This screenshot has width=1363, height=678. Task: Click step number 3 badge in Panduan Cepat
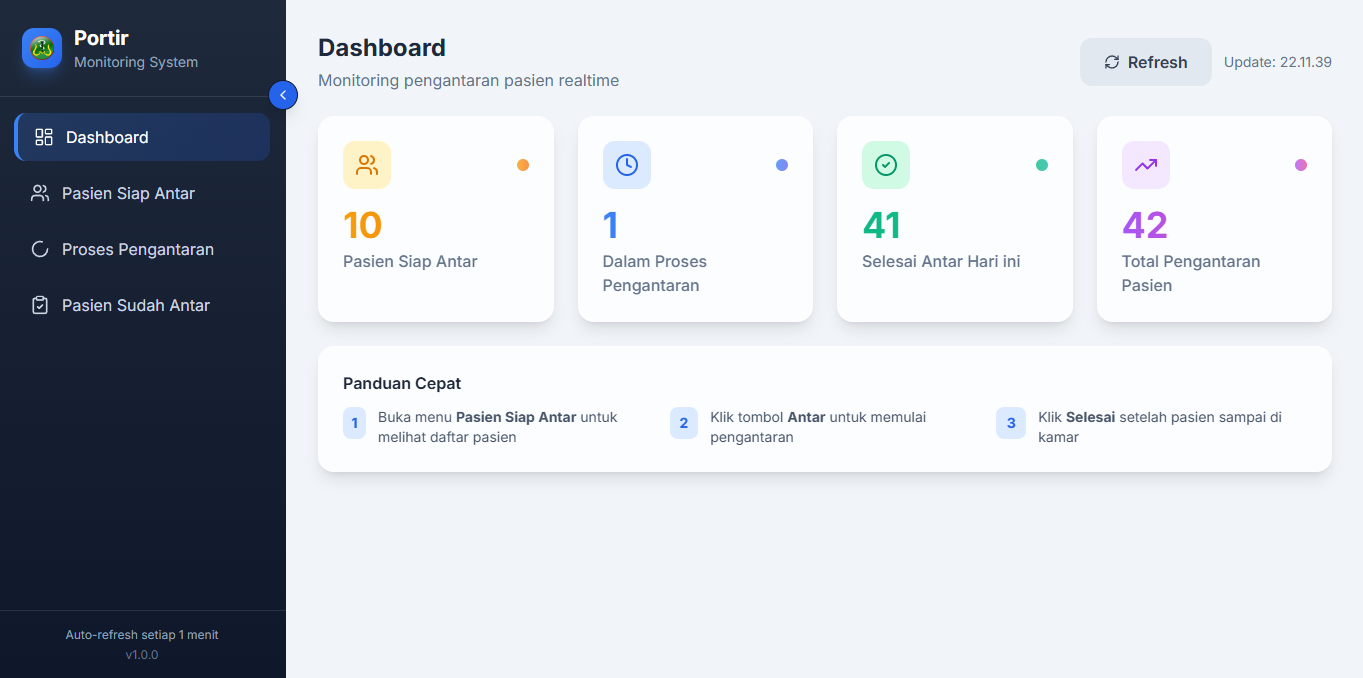coord(1011,423)
